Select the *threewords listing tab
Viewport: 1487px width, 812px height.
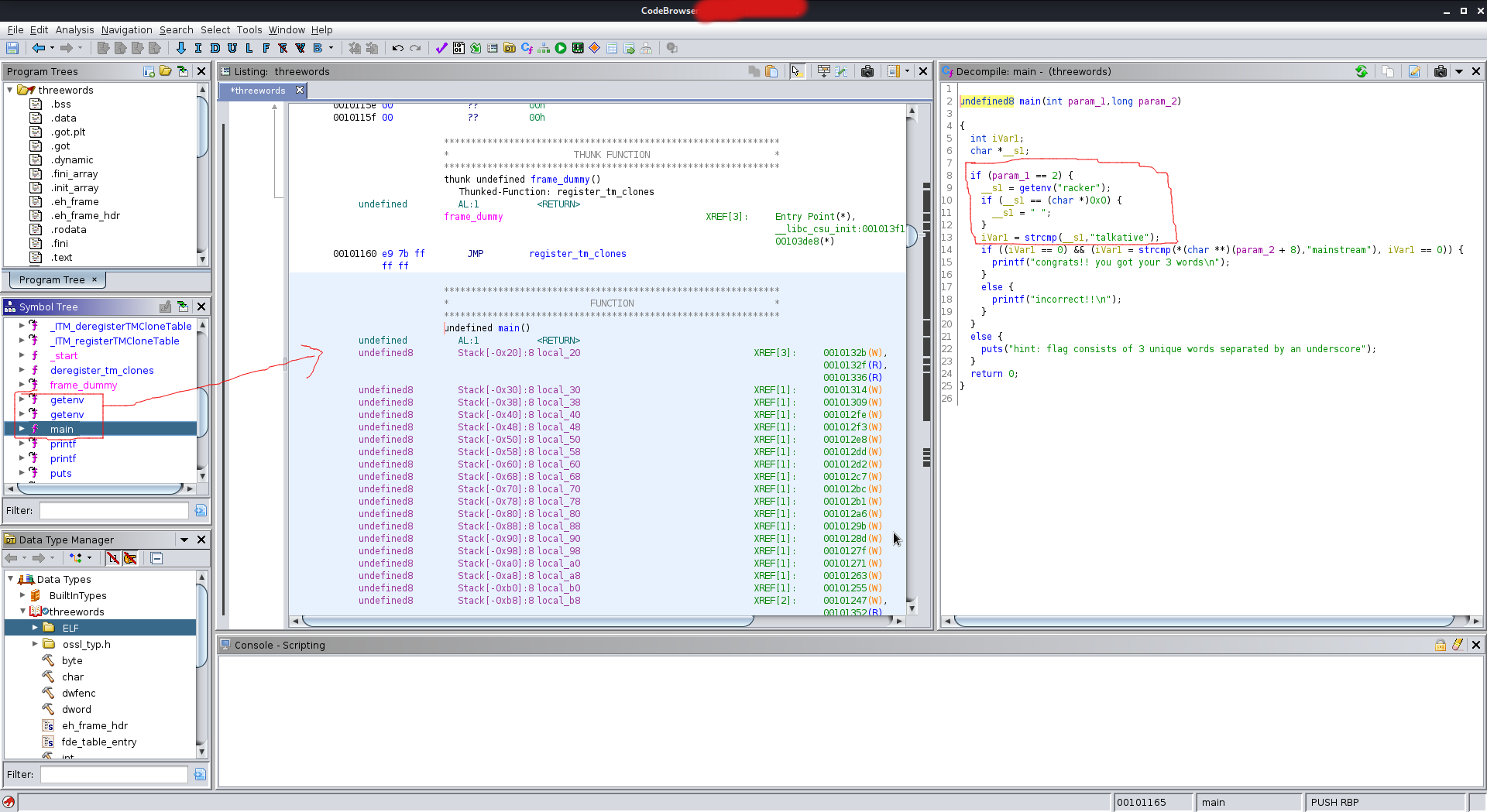(x=258, y=91)
